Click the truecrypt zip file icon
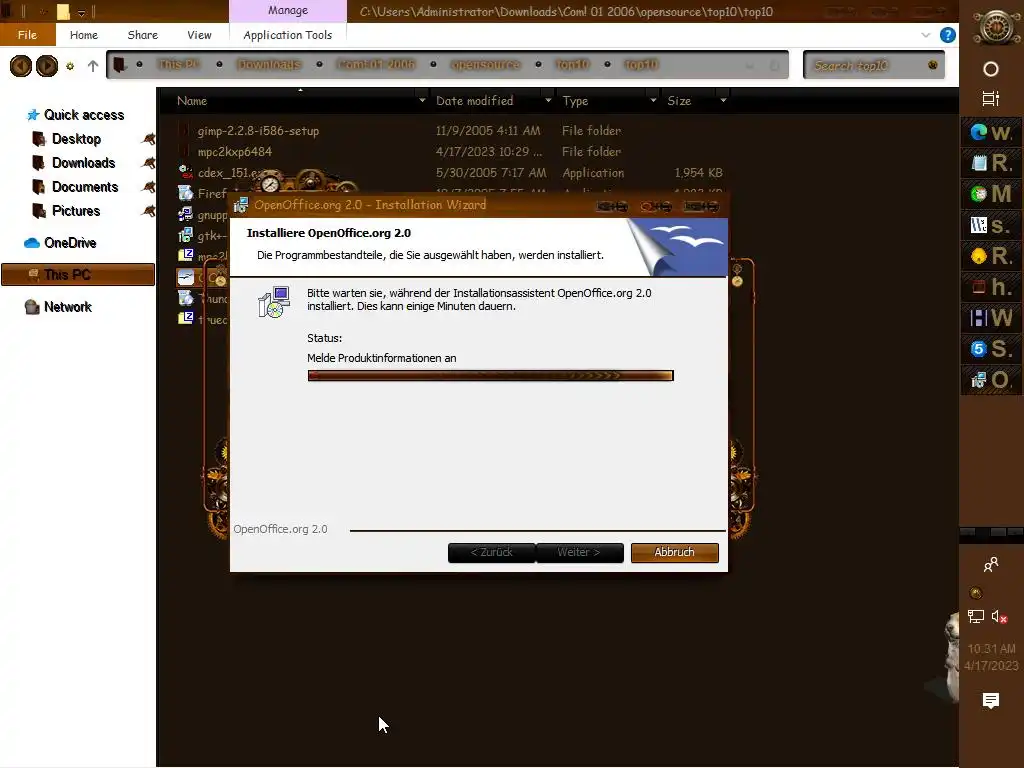 185,319
